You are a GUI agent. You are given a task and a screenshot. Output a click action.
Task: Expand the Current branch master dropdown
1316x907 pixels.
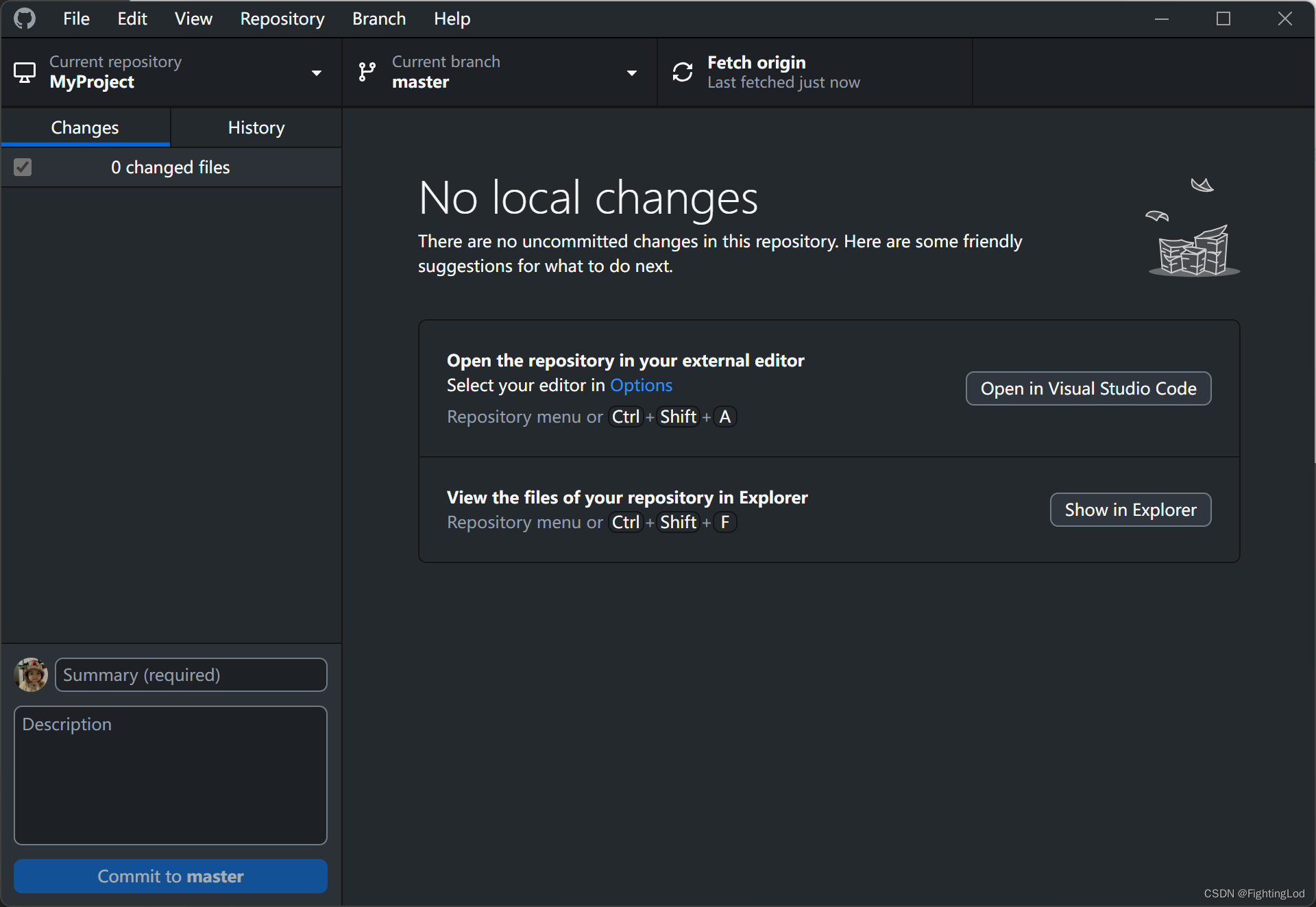(x=500, y=72)
